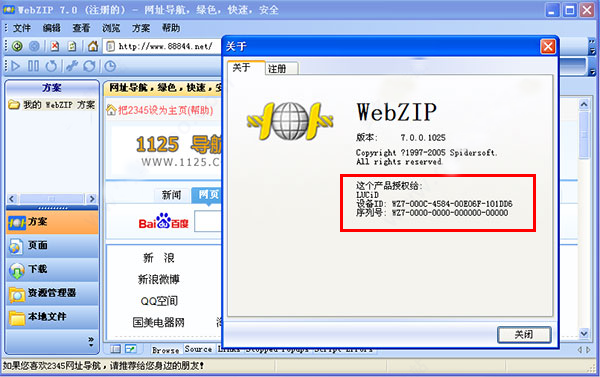Click the green Back navigation icon

click(x=17, y=46)
